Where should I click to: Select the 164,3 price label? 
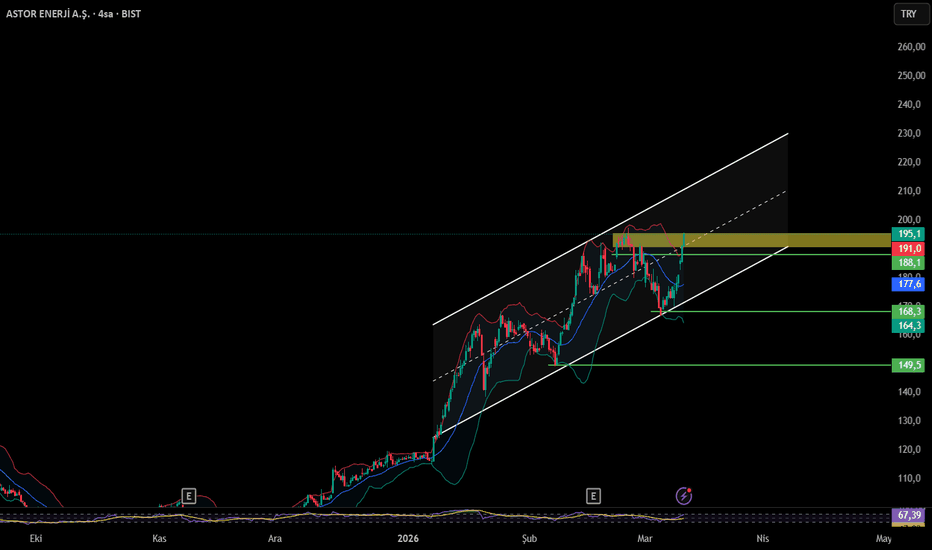click(908, 325)
